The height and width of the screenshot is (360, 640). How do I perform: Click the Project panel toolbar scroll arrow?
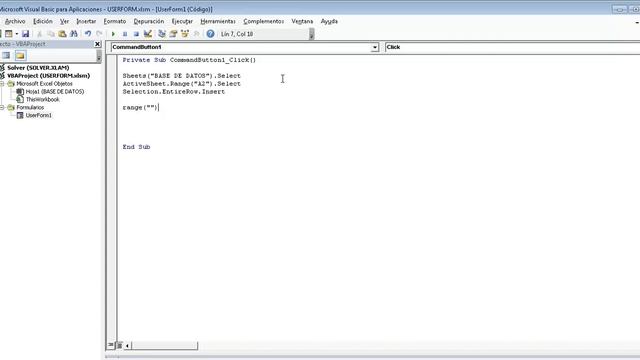click(x=99, y=56)
